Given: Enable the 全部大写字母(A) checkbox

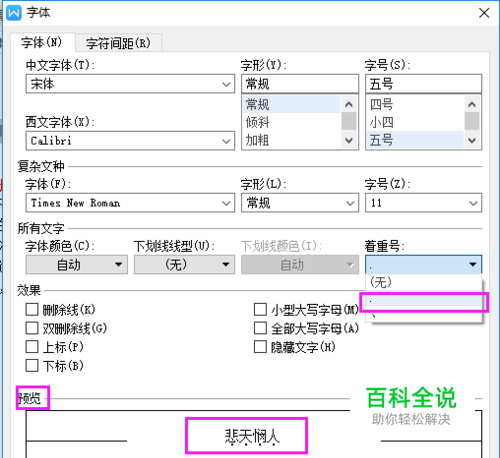Looking at the screenshot, I should tap(260, 328).
